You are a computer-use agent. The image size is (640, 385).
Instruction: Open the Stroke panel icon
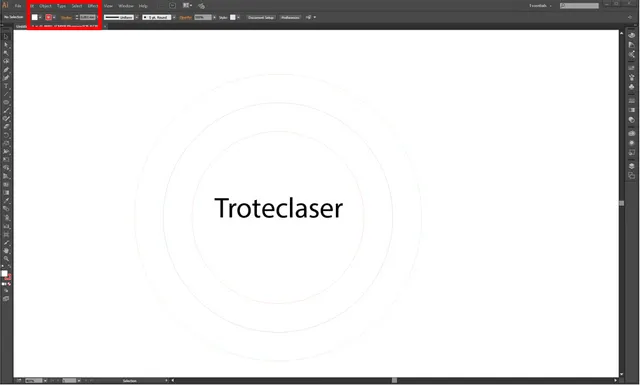(x=631, y=100)
